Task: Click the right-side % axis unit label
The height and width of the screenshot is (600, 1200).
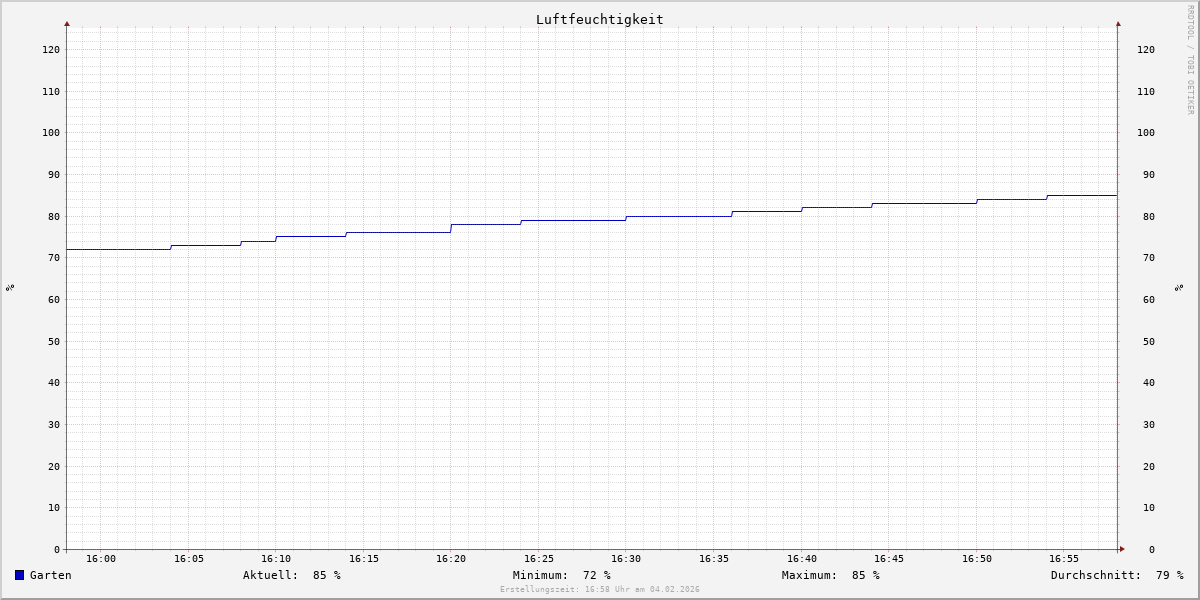Action: 1179,287
